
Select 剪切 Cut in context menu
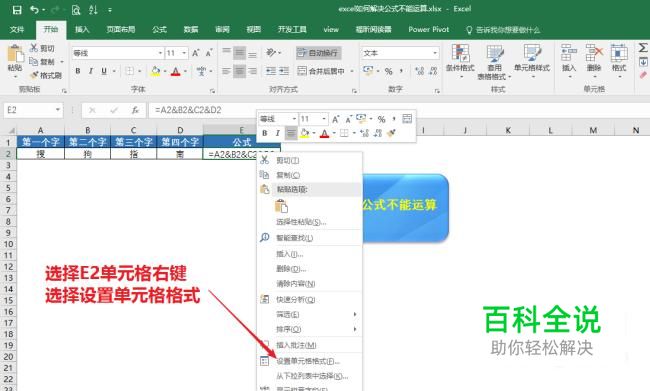pyautogui.click(x=310, y=160)
